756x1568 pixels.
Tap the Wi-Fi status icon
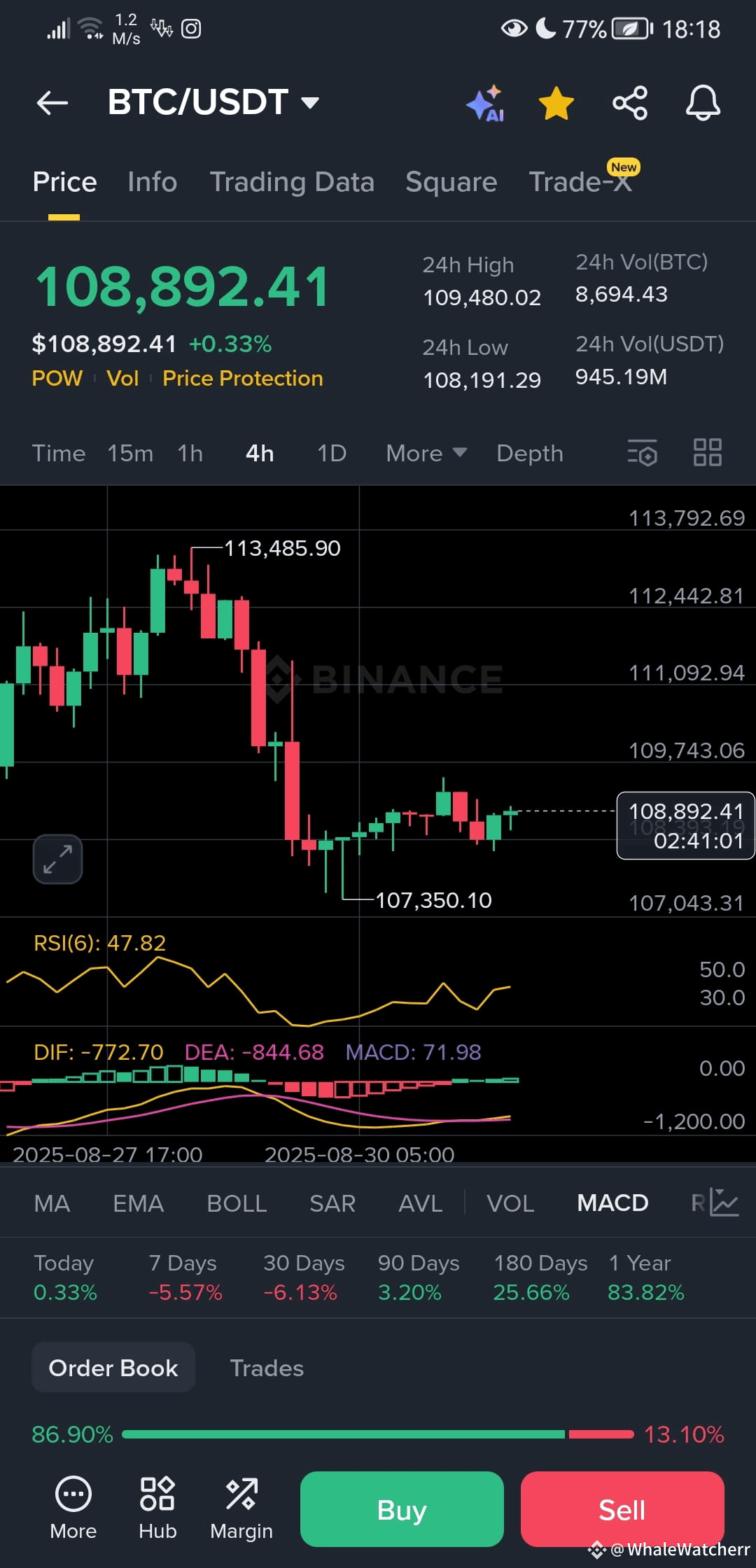[x=91, y=29]
